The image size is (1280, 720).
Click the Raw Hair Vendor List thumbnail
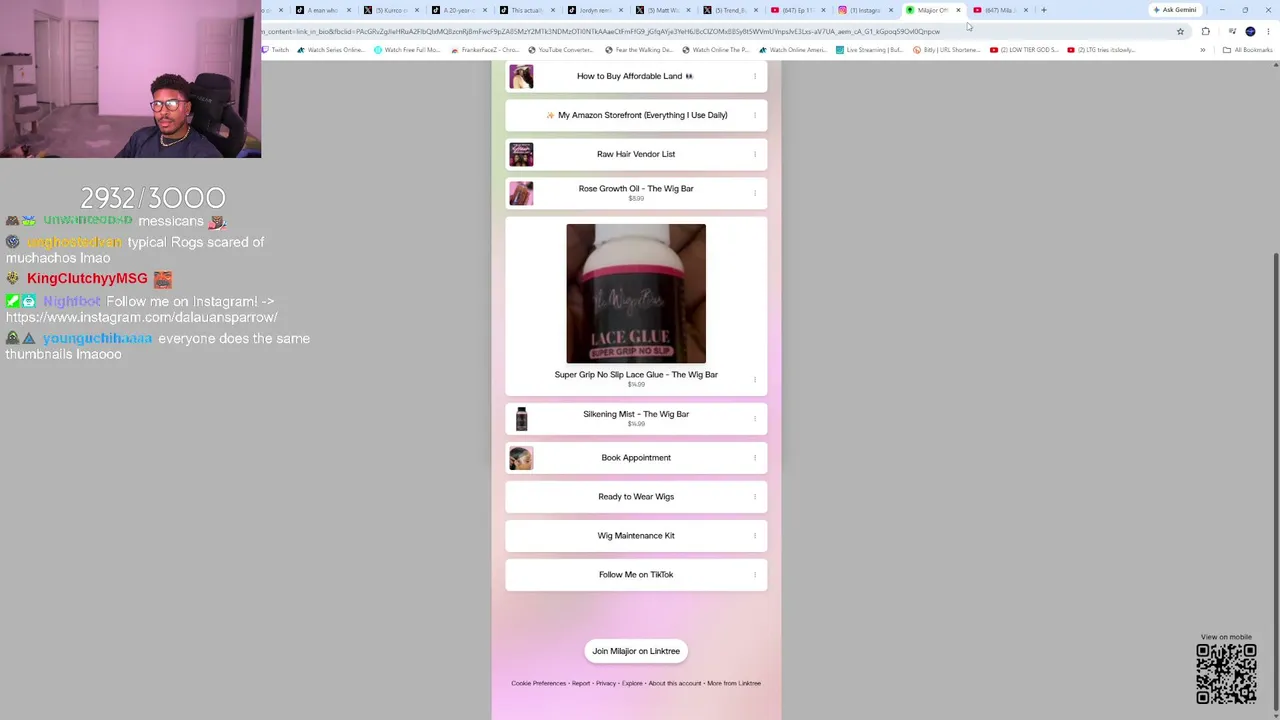[521, 154]
